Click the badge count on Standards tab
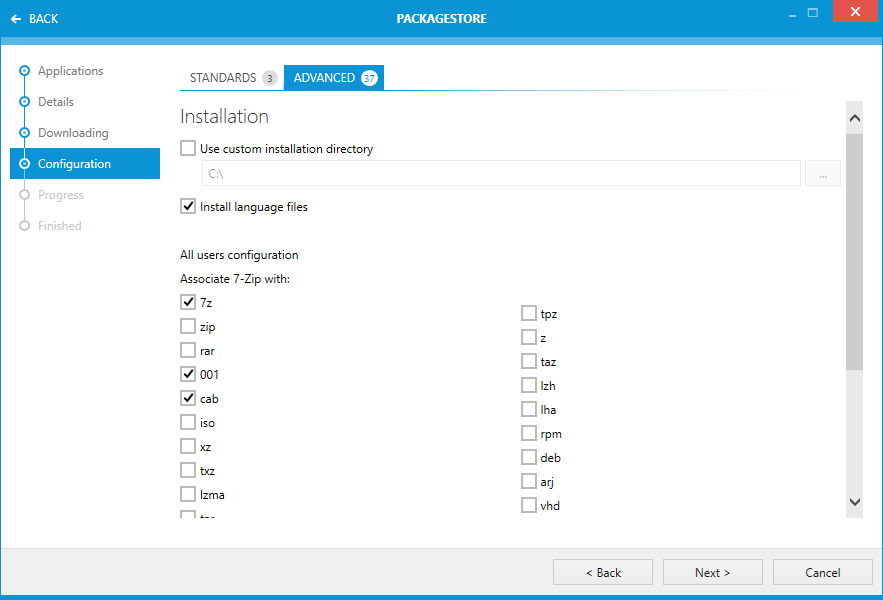This screenshot has width=883, height=600. click(270, 78)
